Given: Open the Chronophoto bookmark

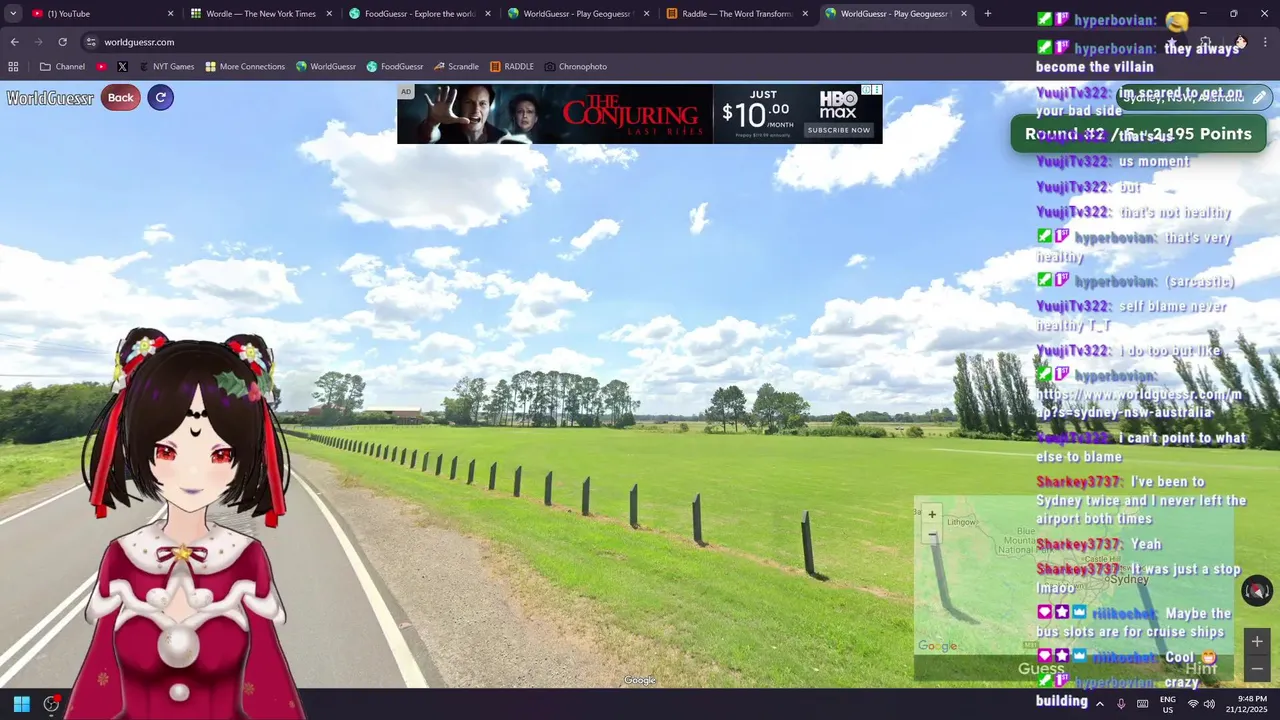Looking at the screenshot, I should tap(576, 67).
